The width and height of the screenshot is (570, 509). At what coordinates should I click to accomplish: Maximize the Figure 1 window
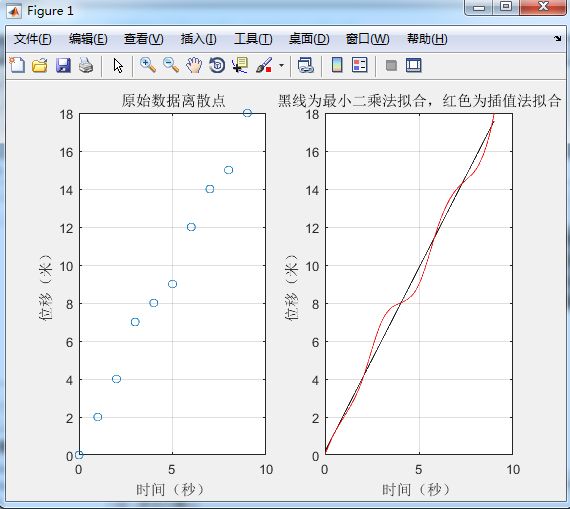click(x=506, y=7)
